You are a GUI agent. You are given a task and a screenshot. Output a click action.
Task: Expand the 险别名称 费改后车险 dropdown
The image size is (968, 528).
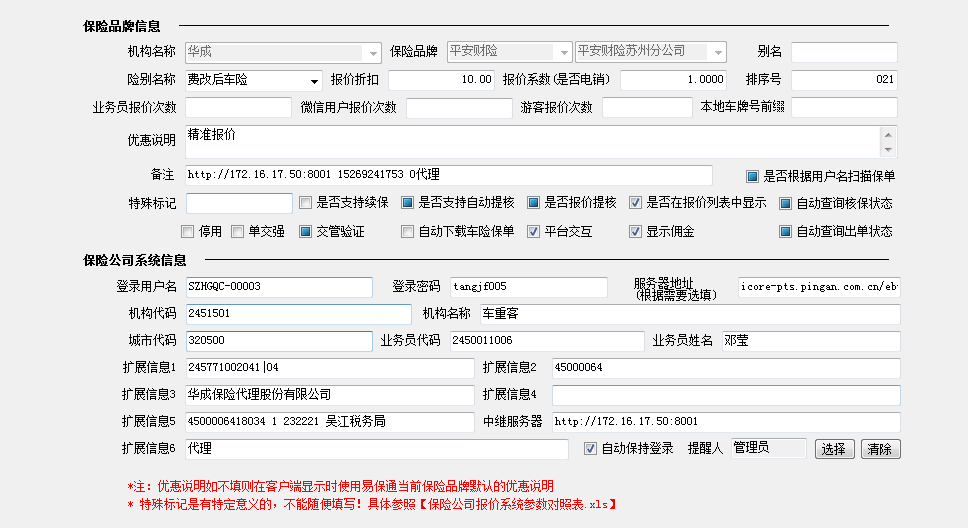[x=314, y=80]
